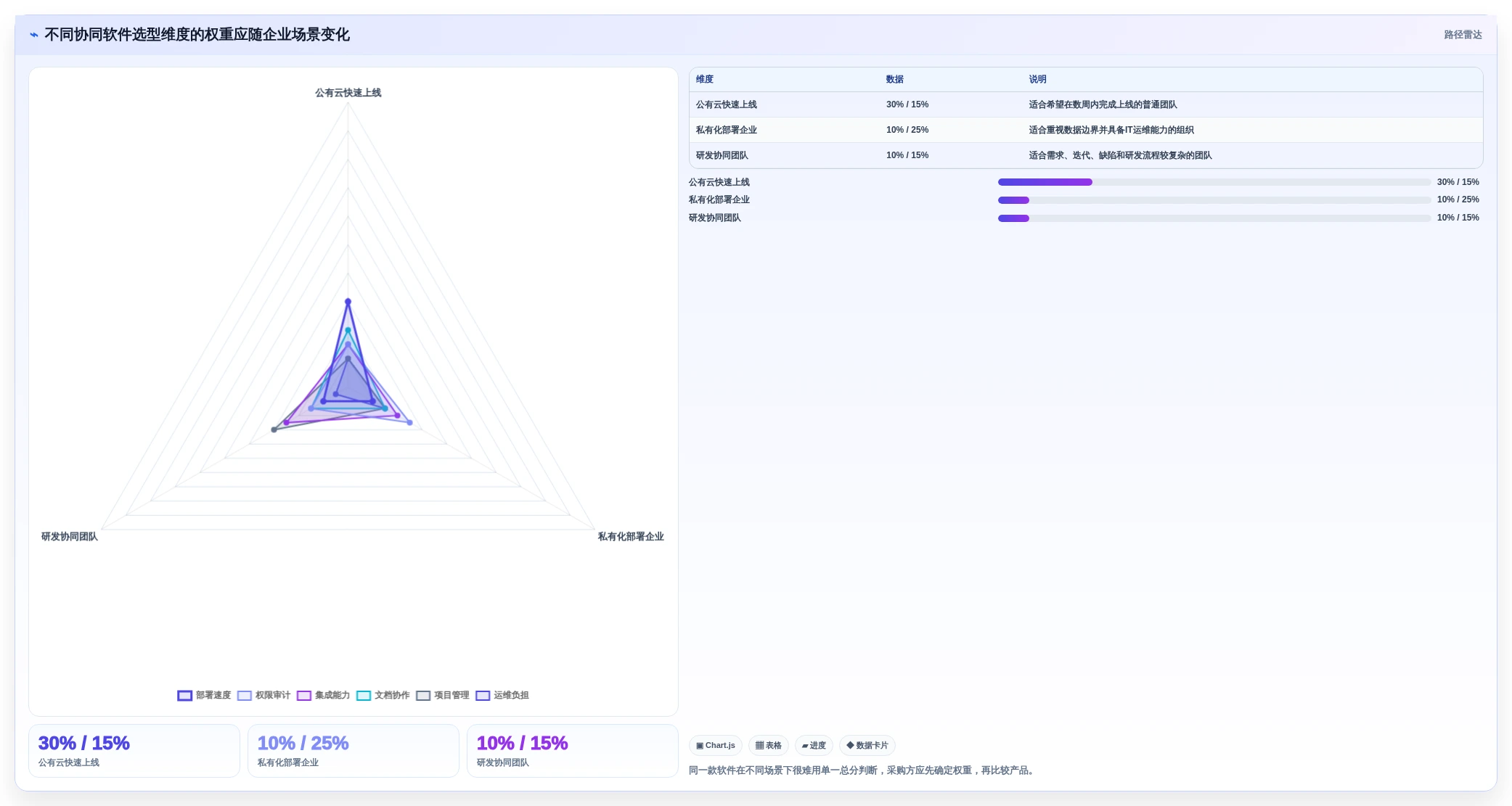Click the 10% / 25% value in table
This screenshot has height=806, width=1512.
907,130
